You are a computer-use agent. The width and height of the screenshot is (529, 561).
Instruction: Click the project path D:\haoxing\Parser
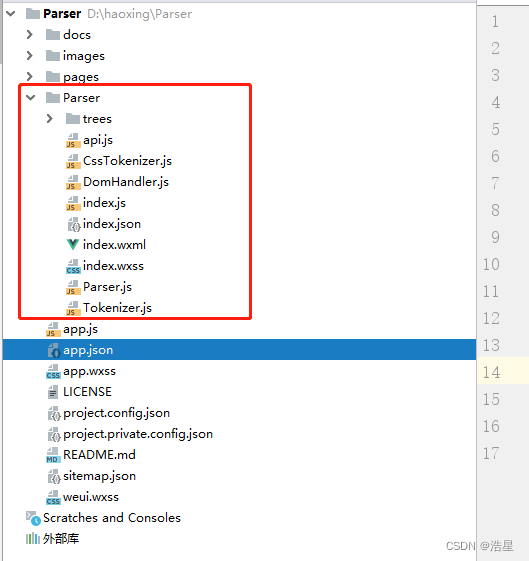(x=139, y=14)
